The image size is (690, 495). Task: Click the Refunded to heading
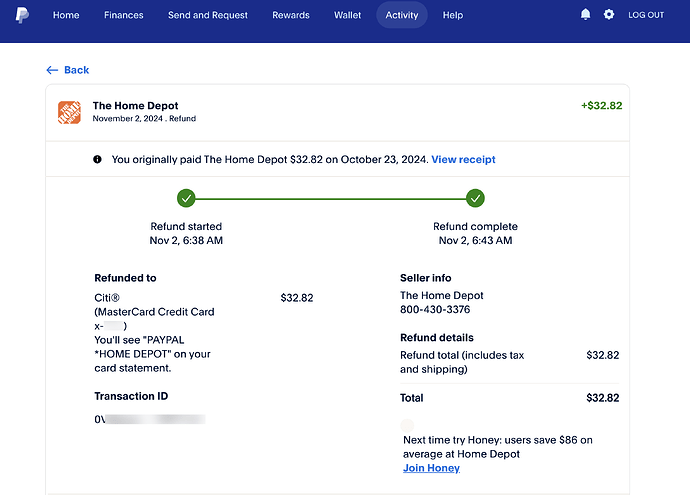point(125,278)
